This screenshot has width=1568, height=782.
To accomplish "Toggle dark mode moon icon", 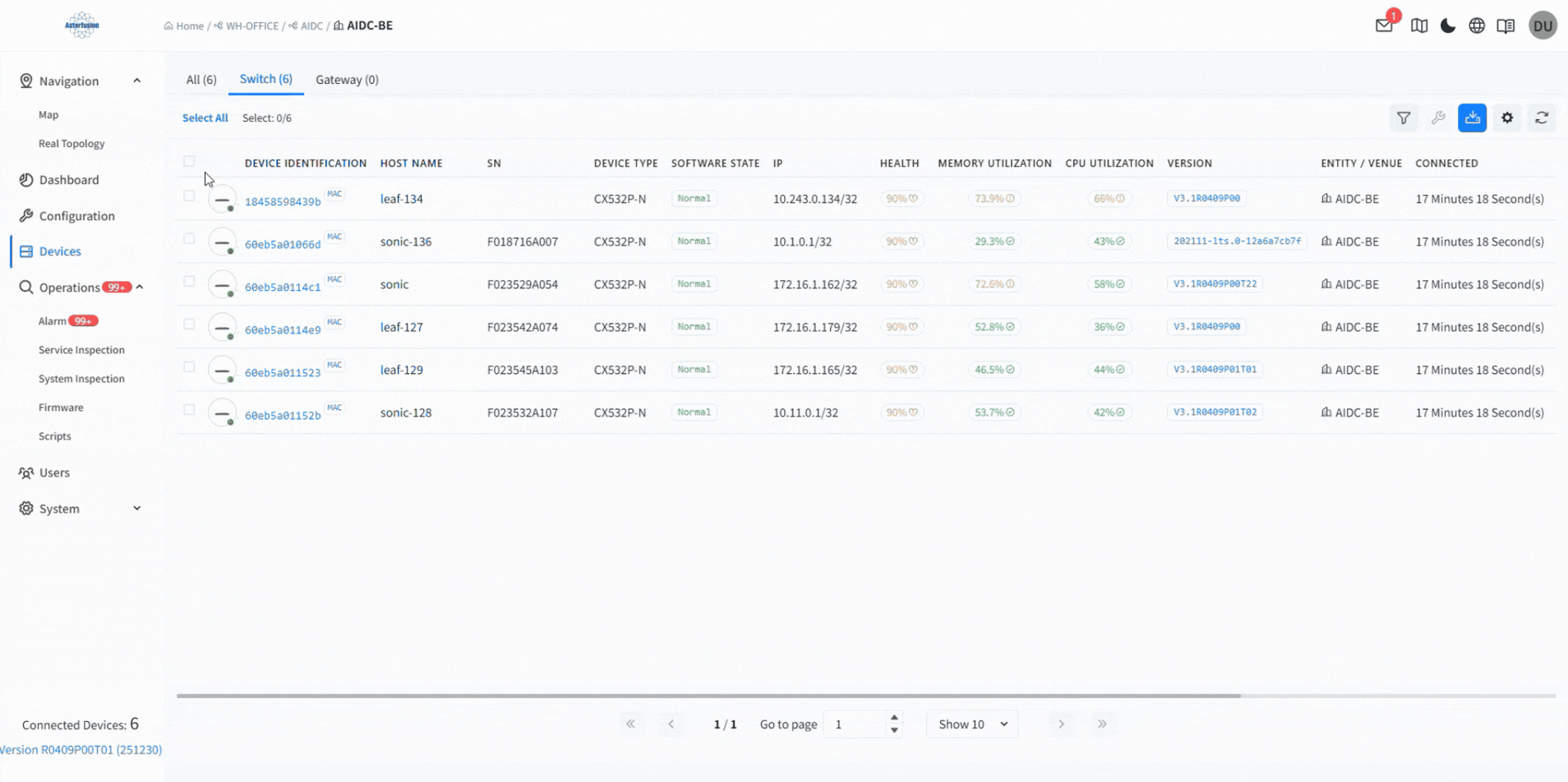I will coord(1448,25).
